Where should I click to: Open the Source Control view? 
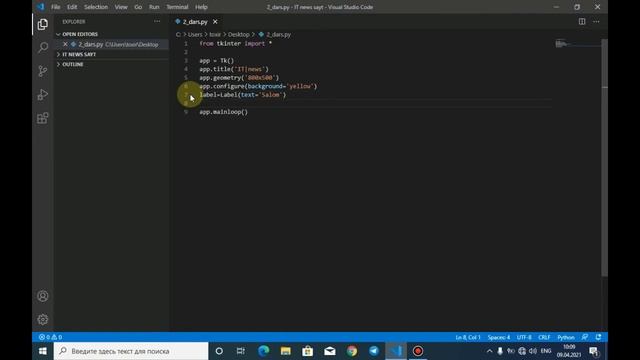[x=42, y=71]
